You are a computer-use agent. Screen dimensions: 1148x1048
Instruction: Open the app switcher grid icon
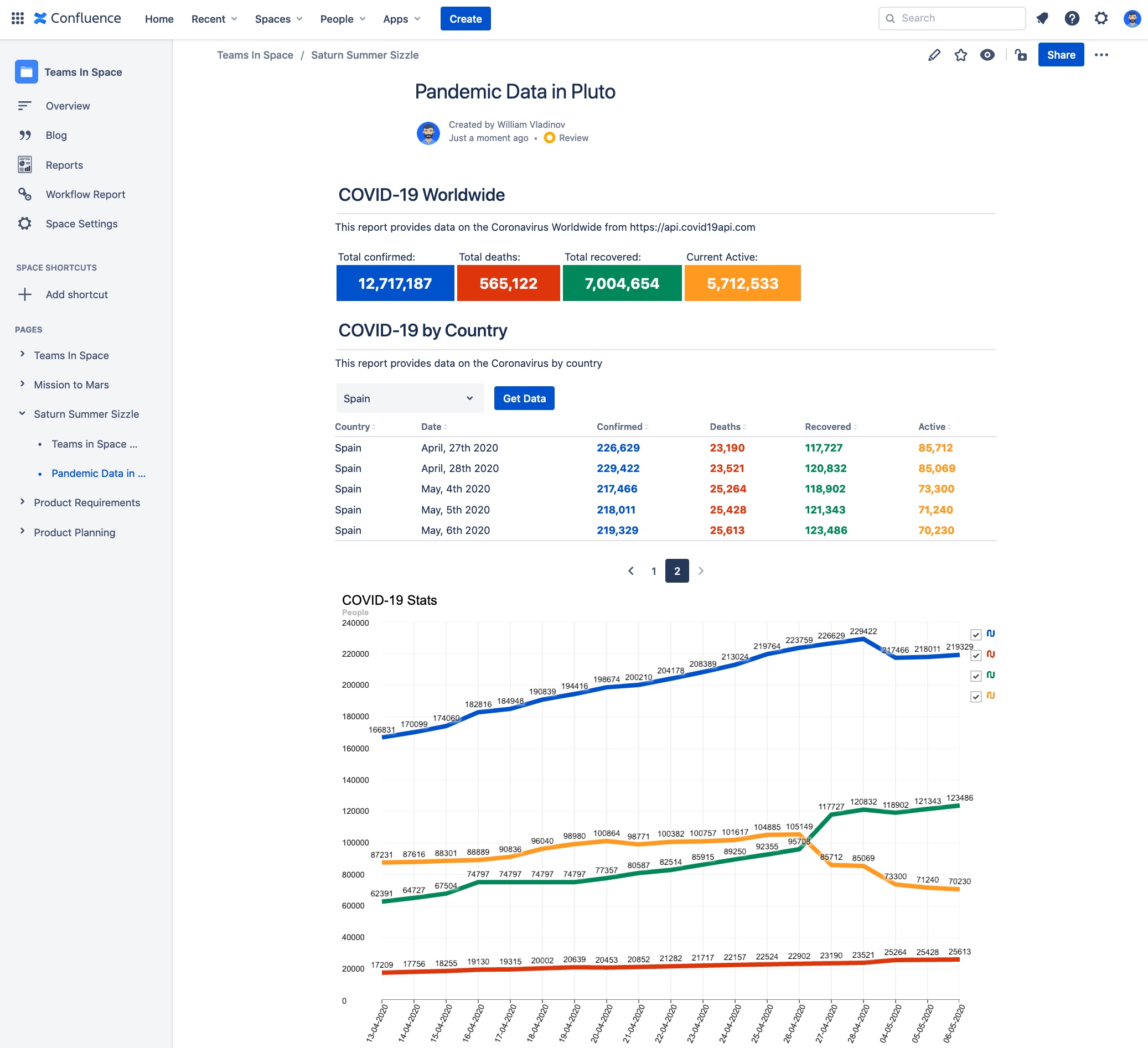coord(18,18)
